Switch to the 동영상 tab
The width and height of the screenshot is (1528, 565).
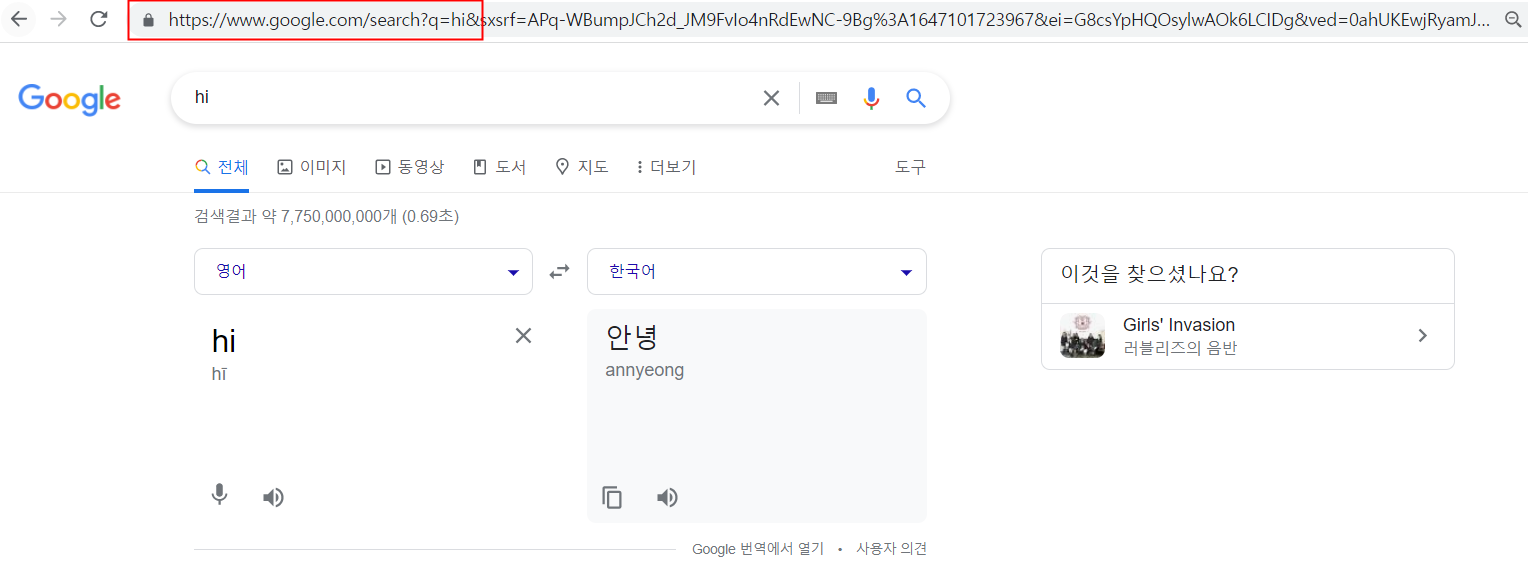coord(409,167)
